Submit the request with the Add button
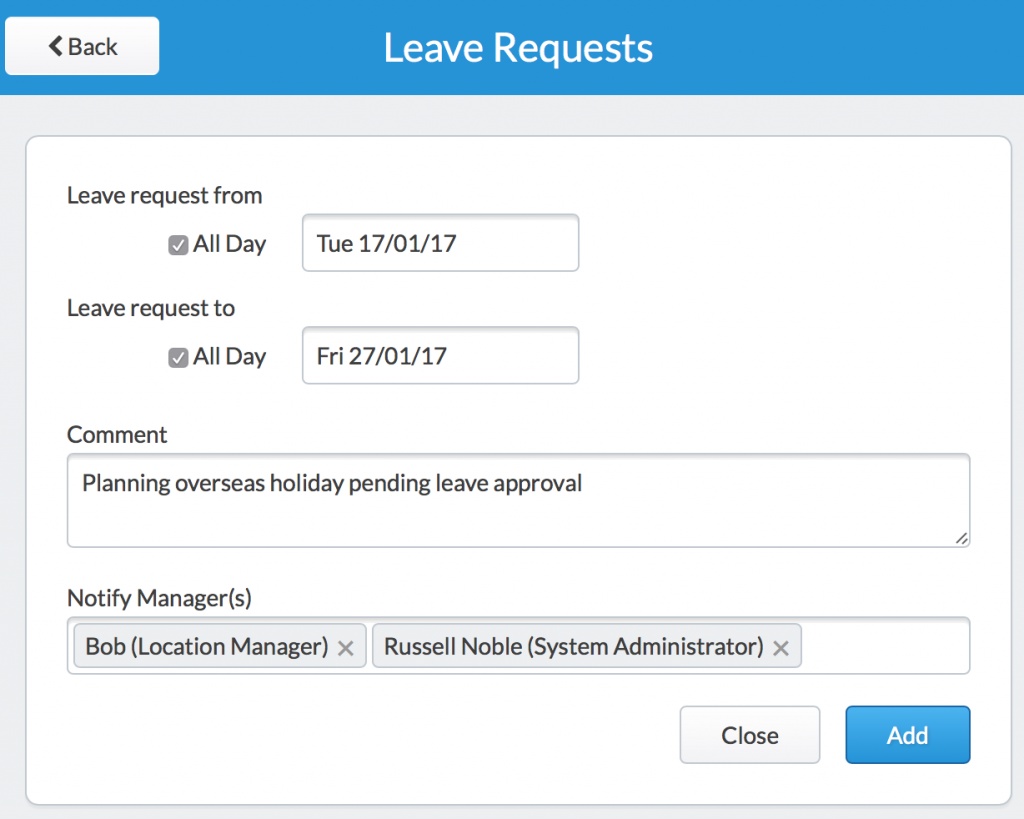1024x819 pixels. (x=907, y=735)
